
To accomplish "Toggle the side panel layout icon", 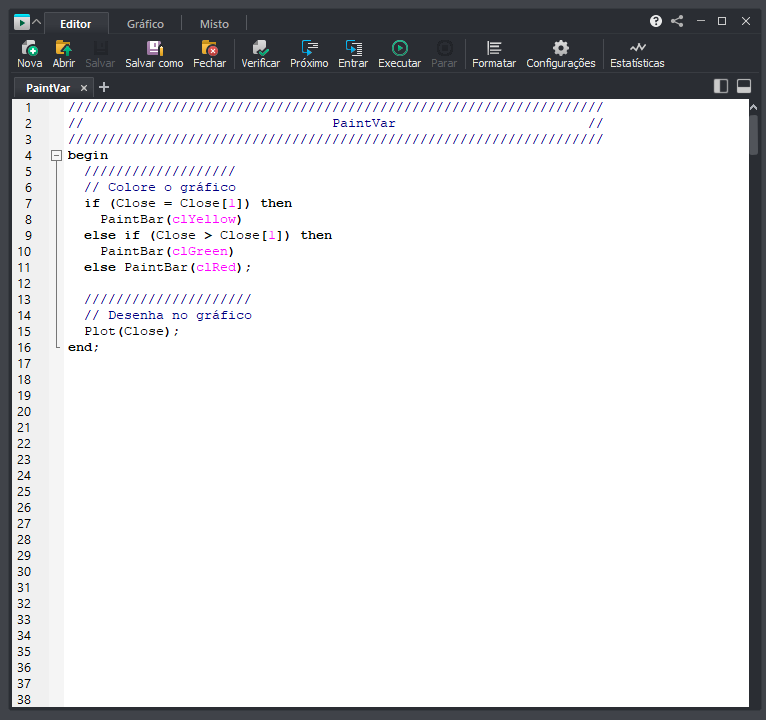I will click(721, 86).
